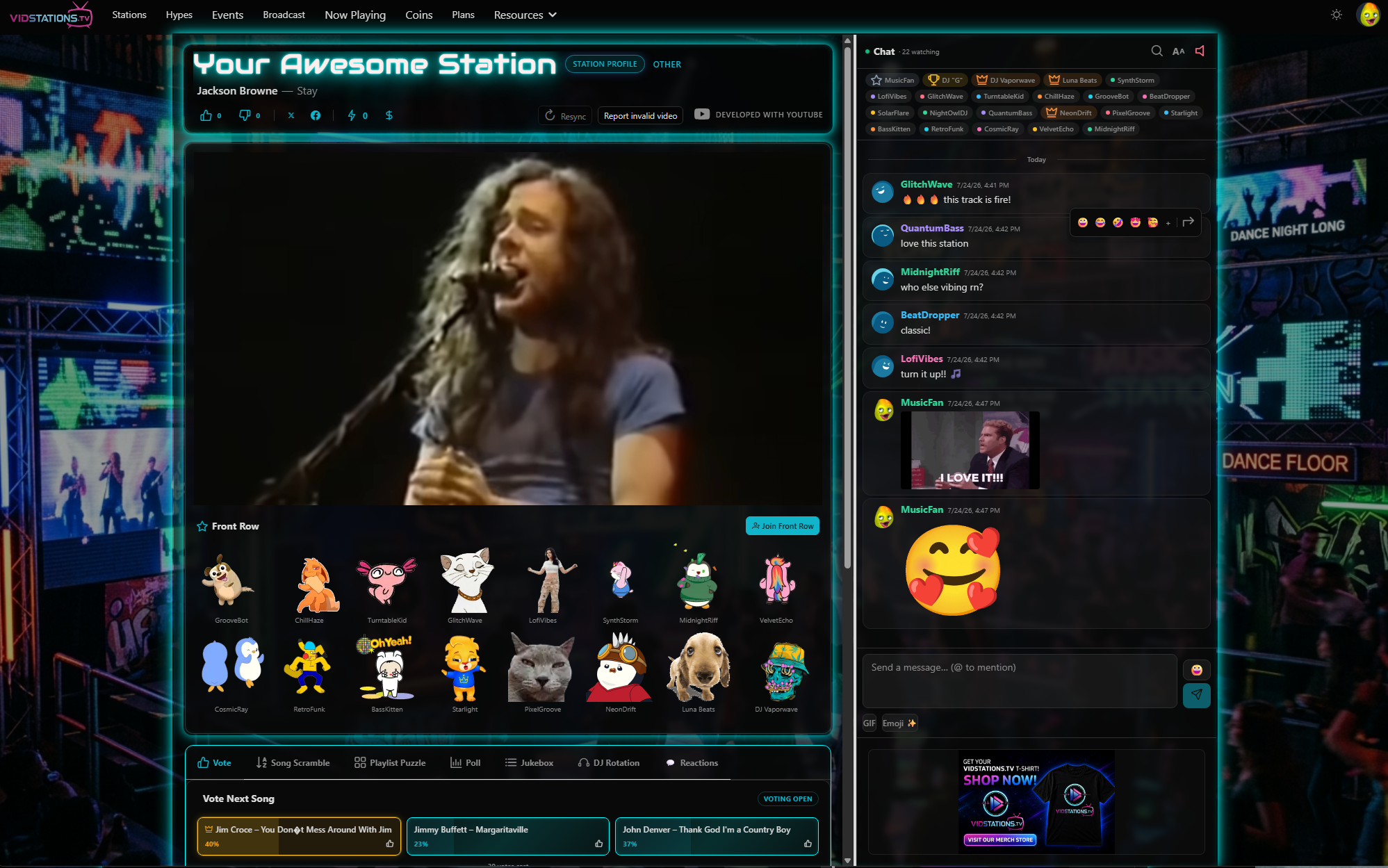
Task: Open Coins in top navigation
Action: [419, 15]
